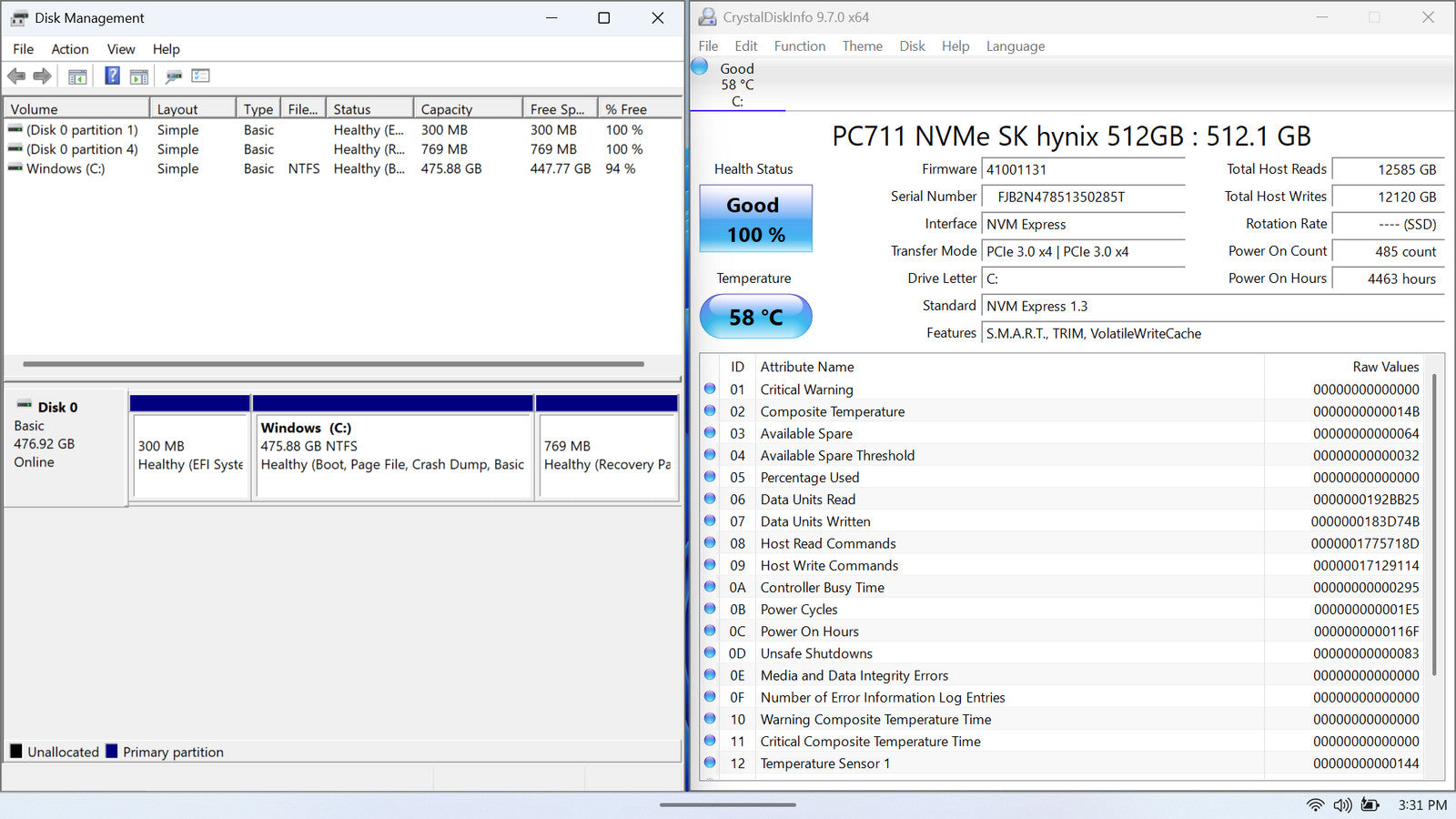
Task: Select the blue disk status orb above Good
Action: point(700,66)
